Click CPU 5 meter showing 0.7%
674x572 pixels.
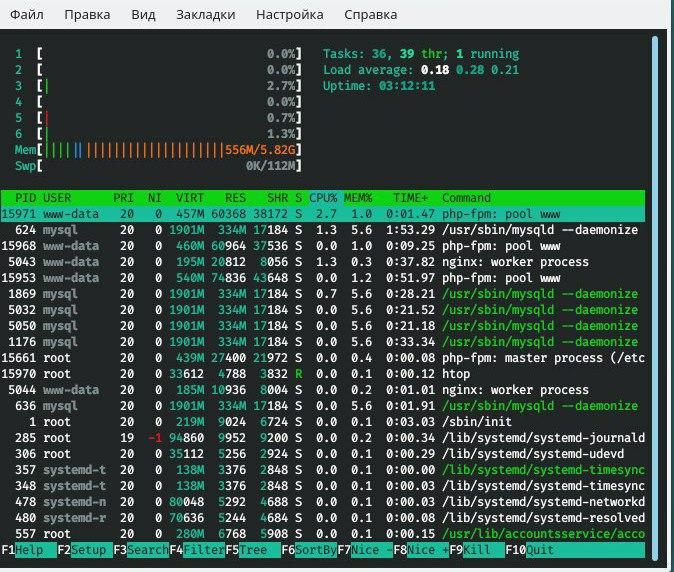click(158, 118)
